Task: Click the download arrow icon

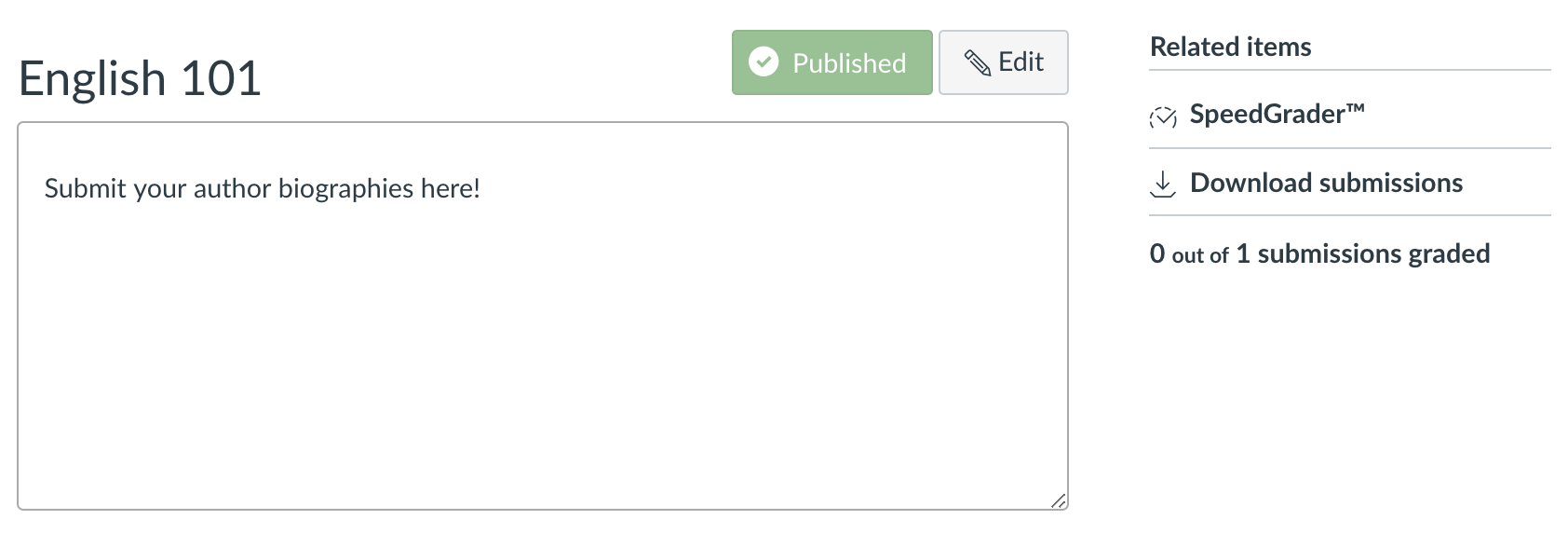Action: click(x=1162, y=184)
